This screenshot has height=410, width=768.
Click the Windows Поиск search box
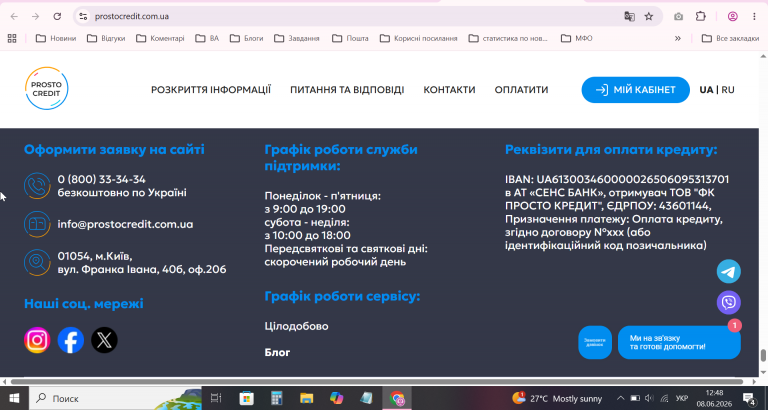[x=115, y=398]
